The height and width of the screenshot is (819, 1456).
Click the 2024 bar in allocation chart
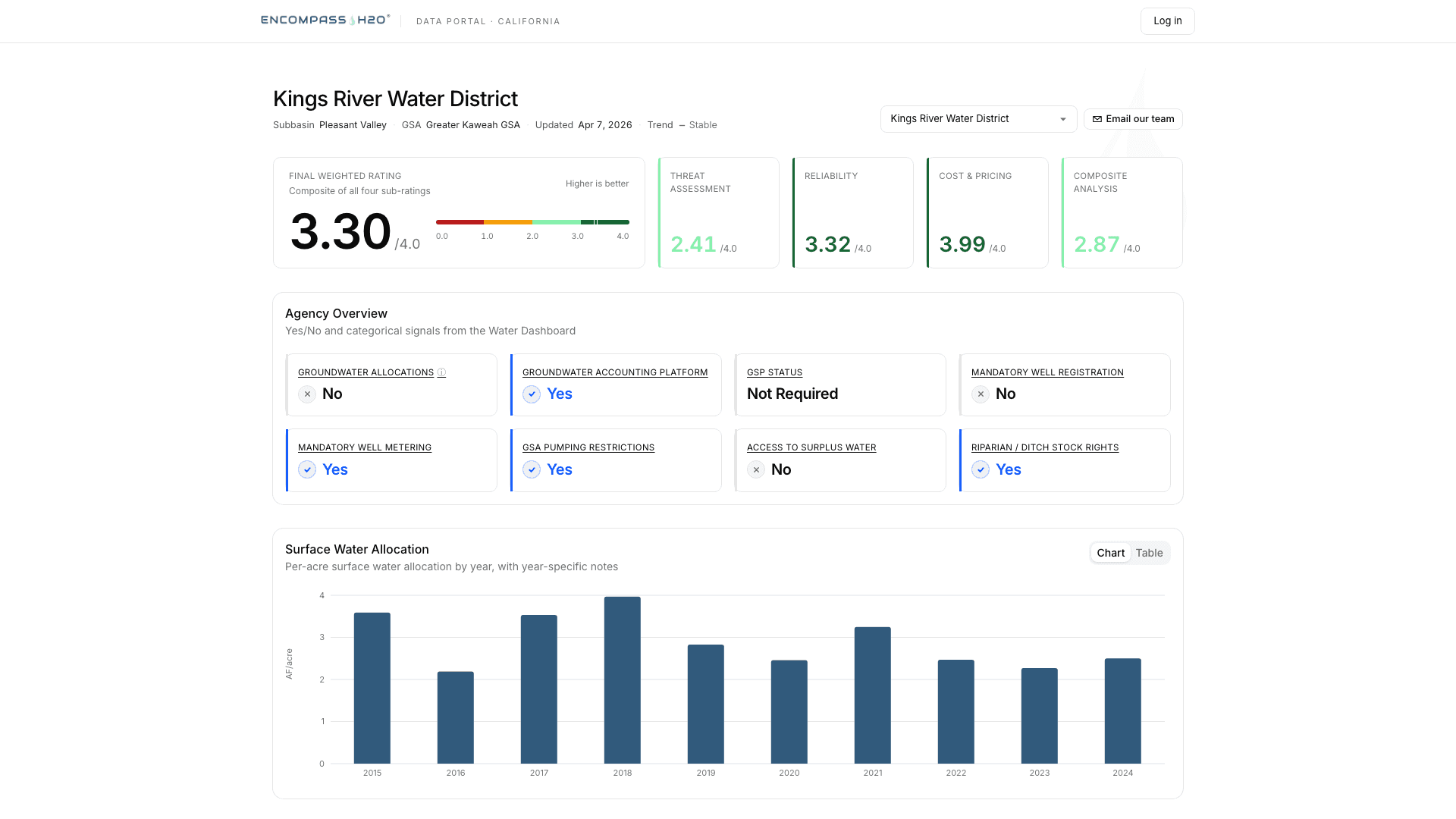point(1123,711)
